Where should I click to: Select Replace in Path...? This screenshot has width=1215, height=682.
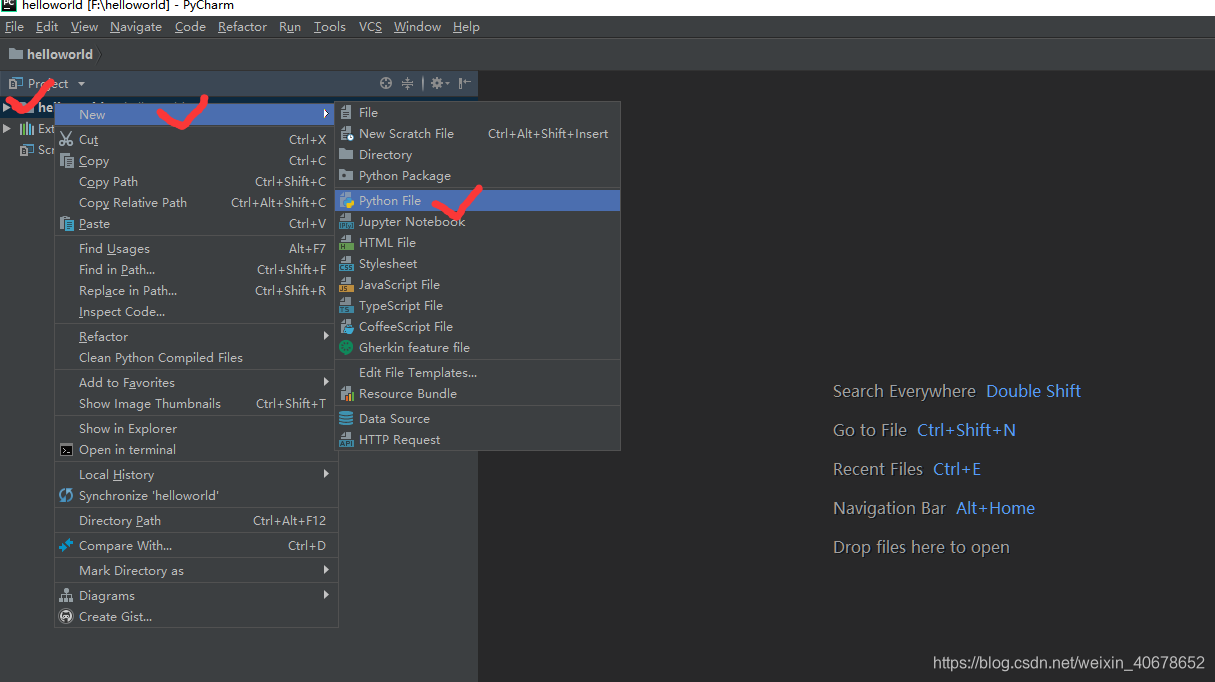coord(195,291)
